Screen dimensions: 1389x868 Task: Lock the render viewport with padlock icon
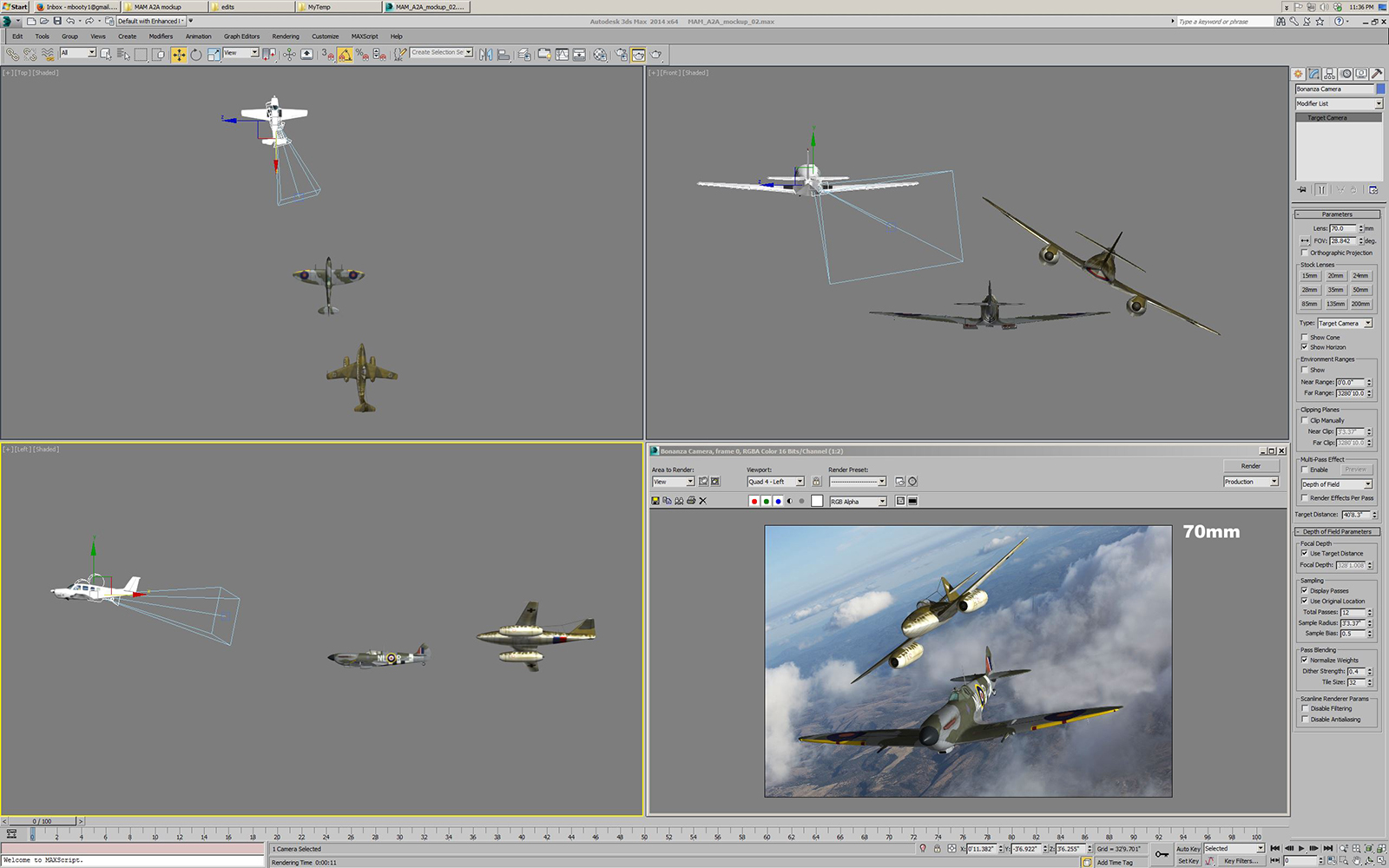coord(816,482)
